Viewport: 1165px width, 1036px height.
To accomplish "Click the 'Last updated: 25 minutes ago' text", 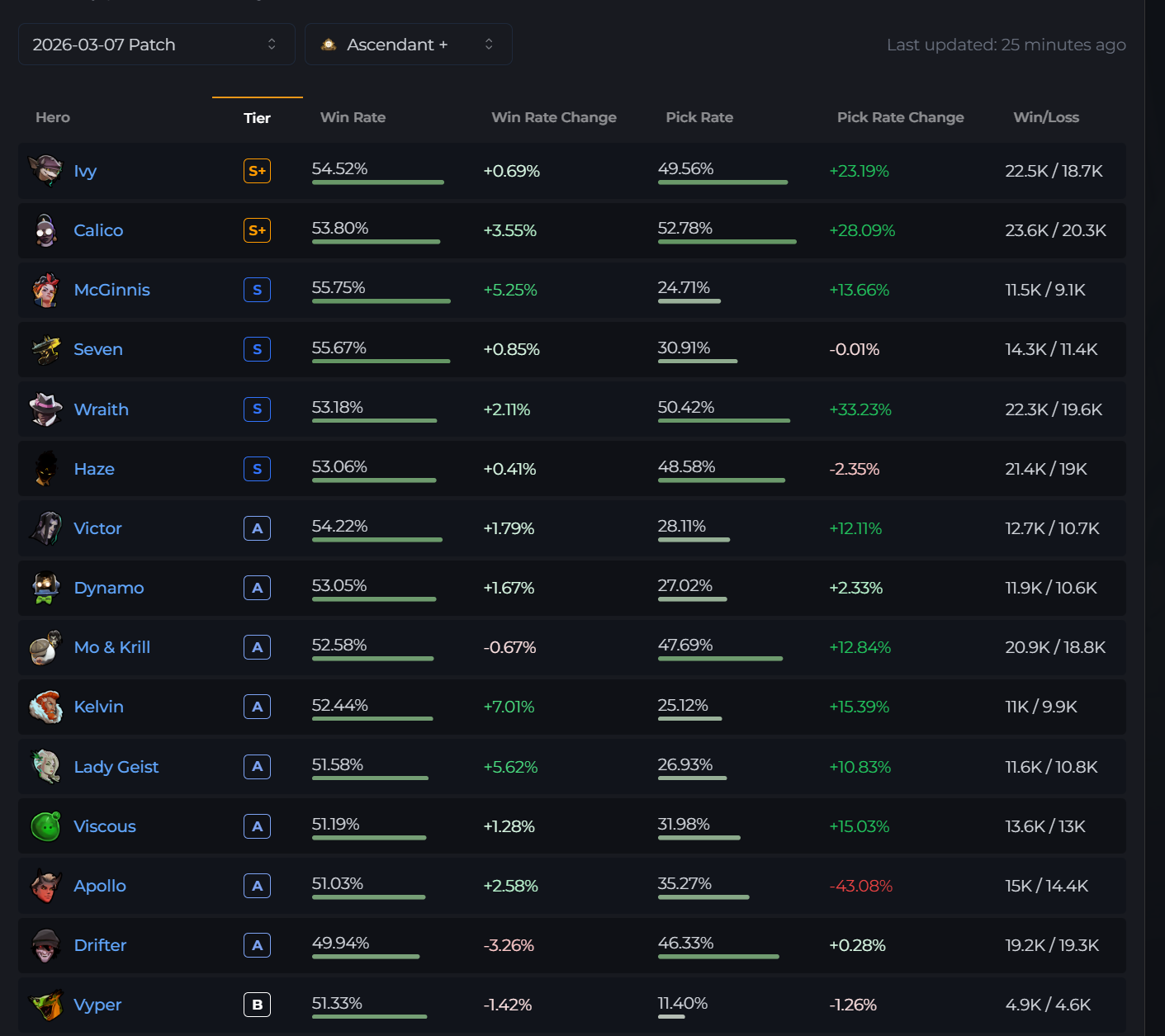I will click(x=1006, y=45).
